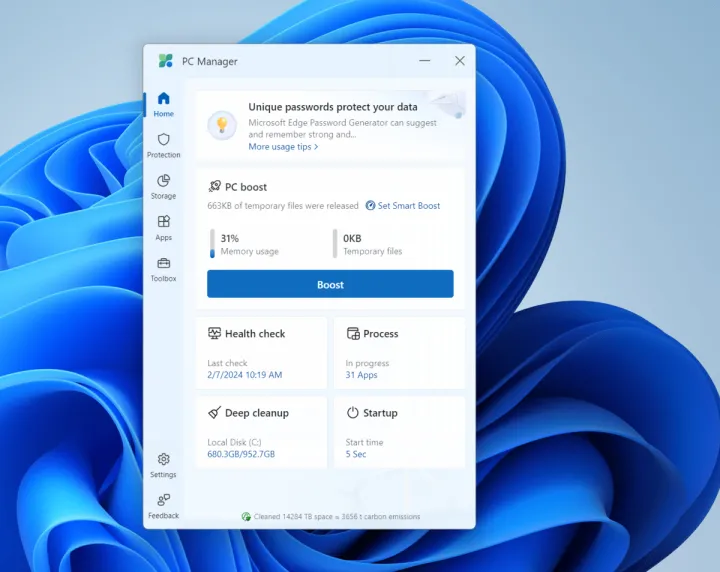Open the Deep cleanup card
The image size is (720, 572).
click(261, 432)
